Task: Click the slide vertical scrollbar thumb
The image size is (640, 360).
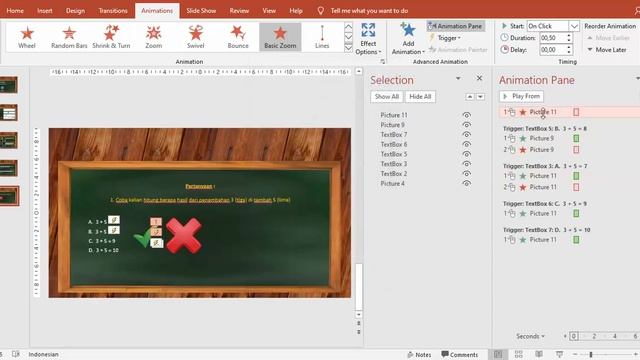Action: (x=359, y=287)
